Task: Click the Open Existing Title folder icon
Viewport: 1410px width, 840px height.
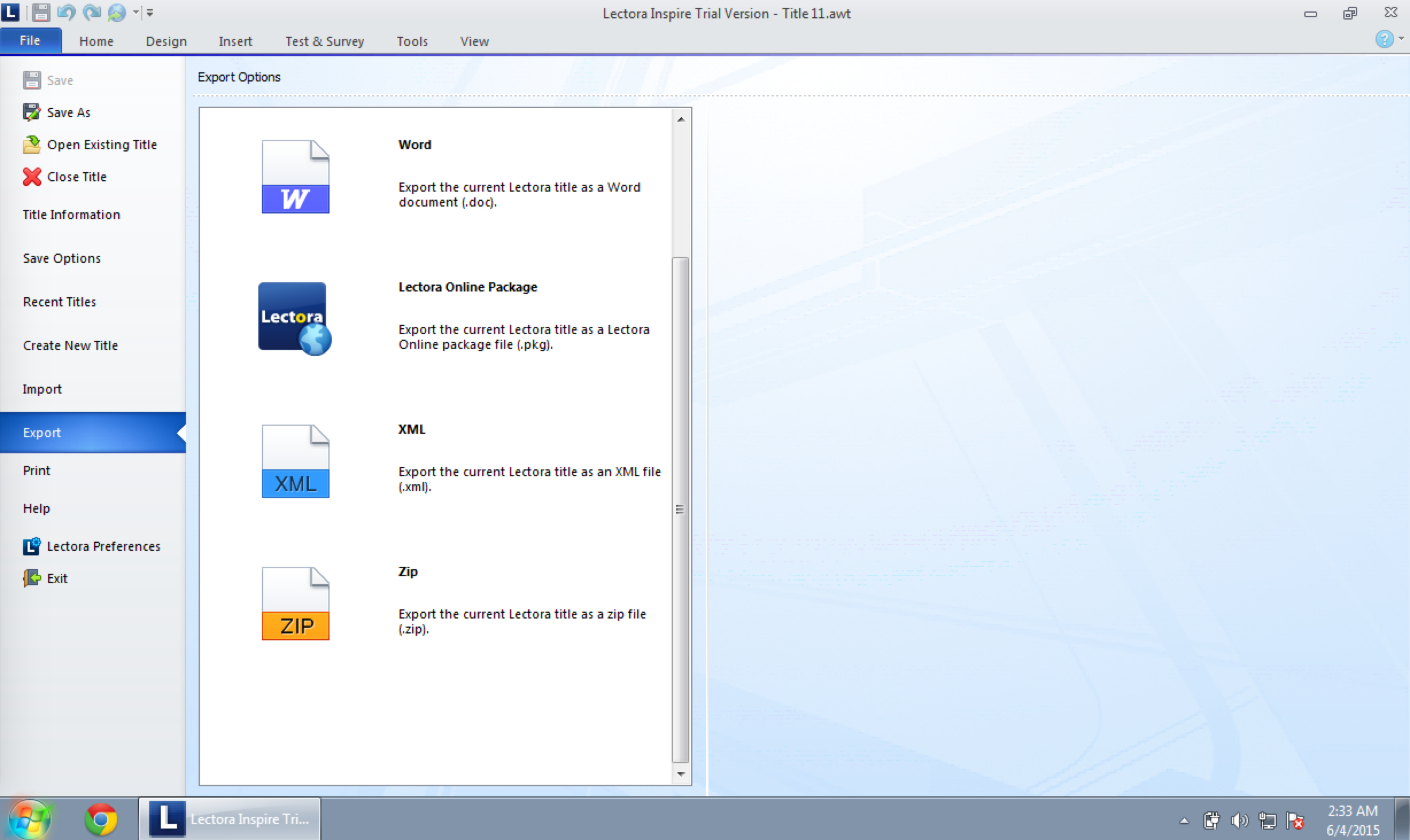Action: [32, 145]
